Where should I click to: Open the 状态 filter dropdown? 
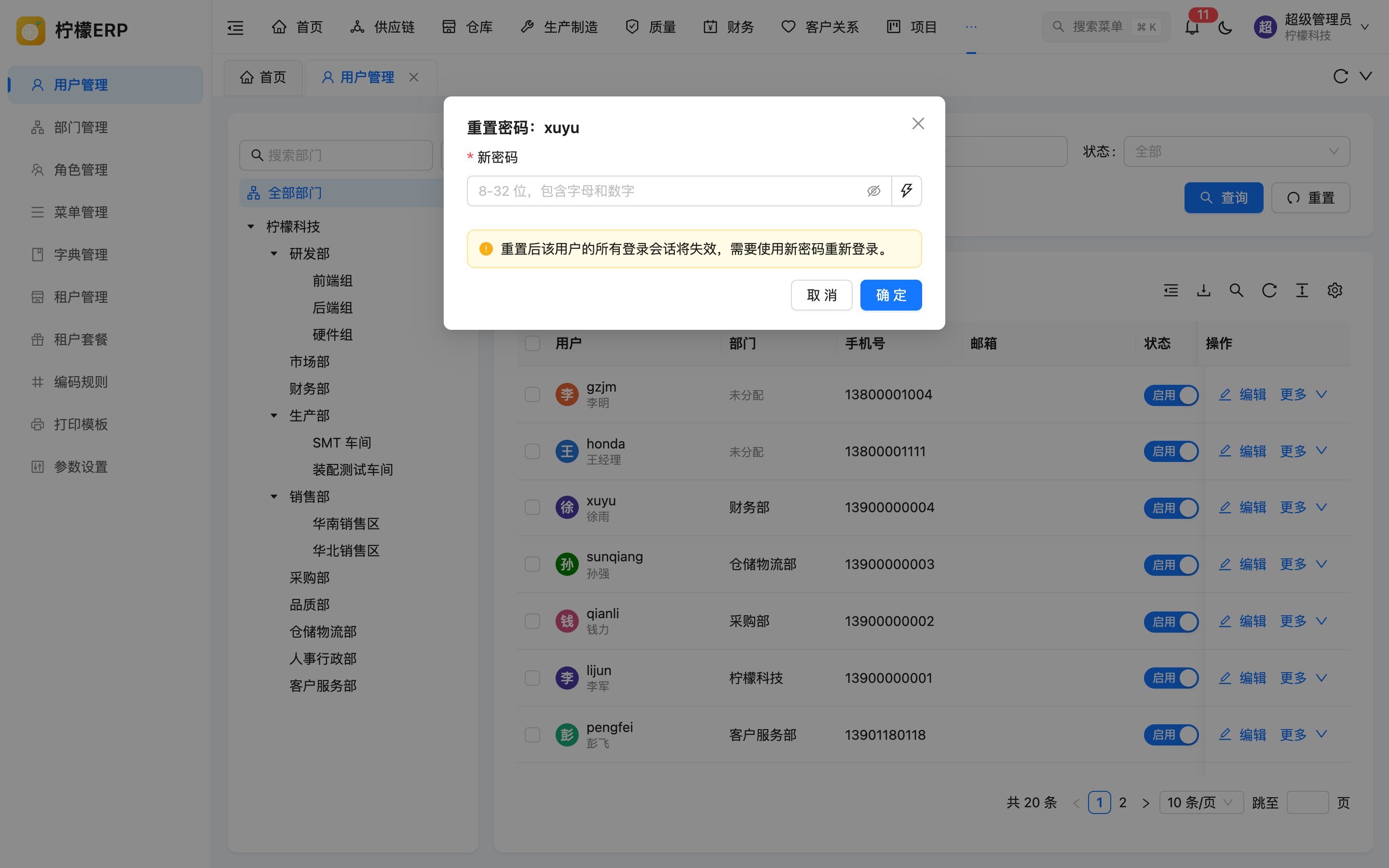pos(1236,151)
